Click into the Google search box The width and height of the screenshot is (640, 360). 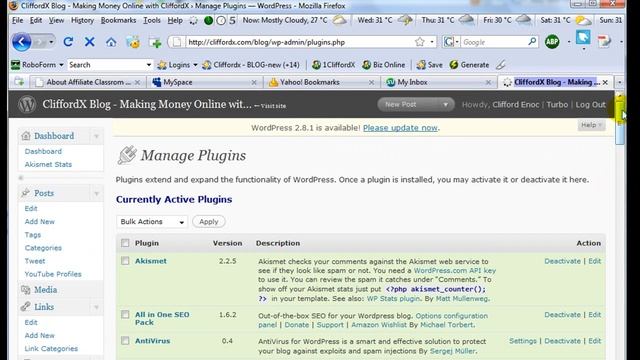pyautogui.click(x=494, y=42)
